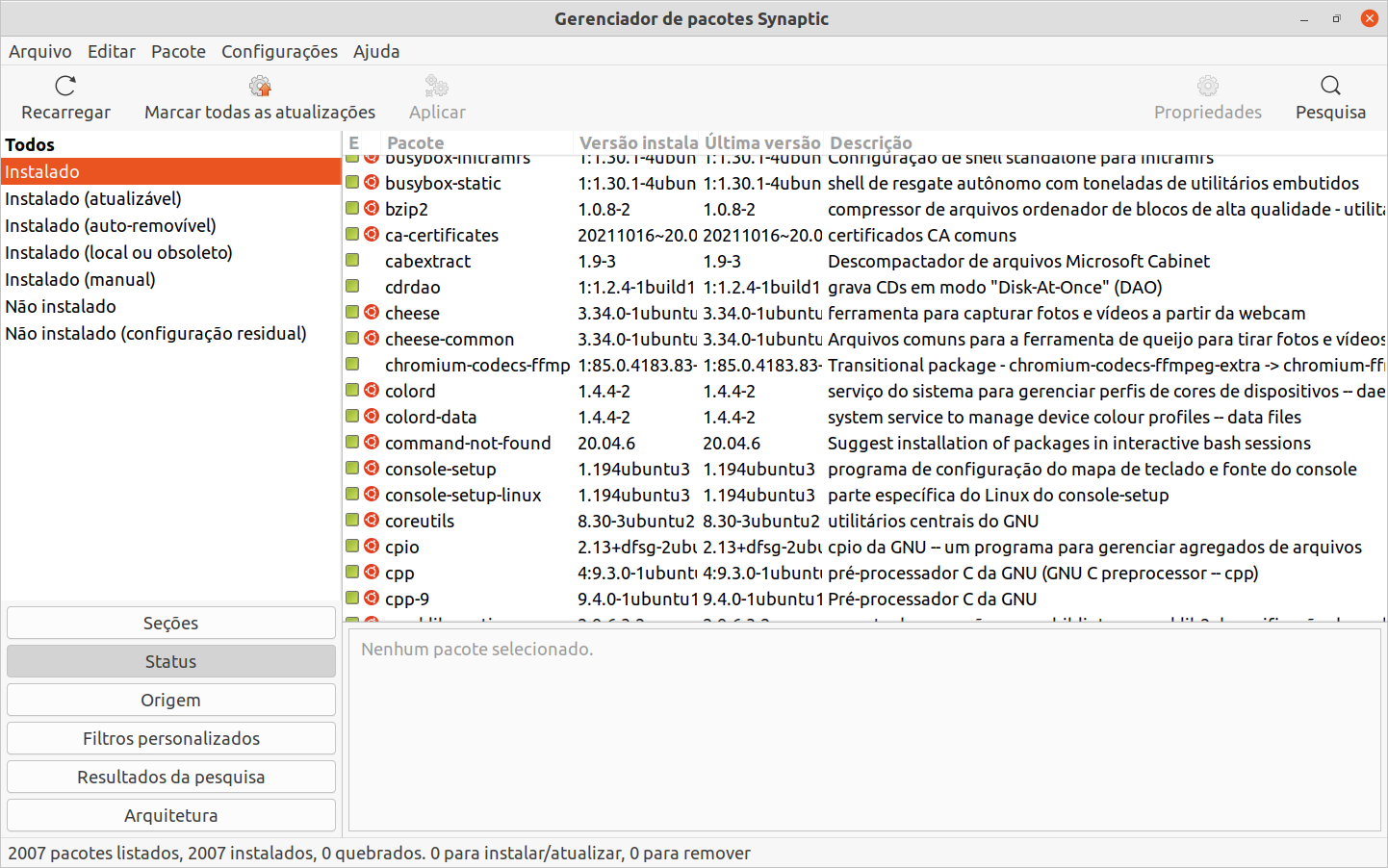This screenshot has width=1388, height=868.
Task: Open the Arquivo menu
Action: point(40,51)
